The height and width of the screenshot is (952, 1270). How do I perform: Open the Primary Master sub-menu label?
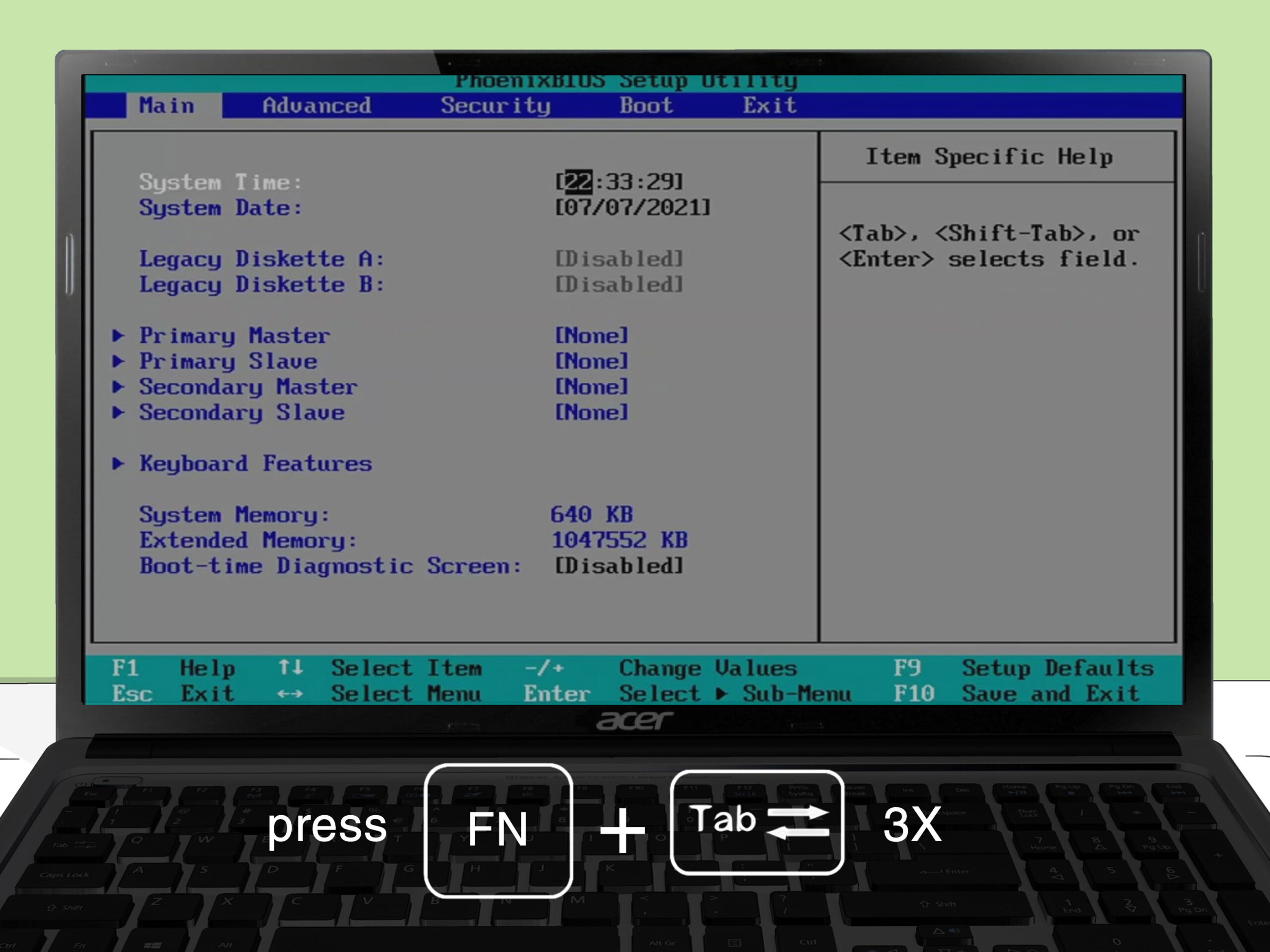tap(235, 336)
